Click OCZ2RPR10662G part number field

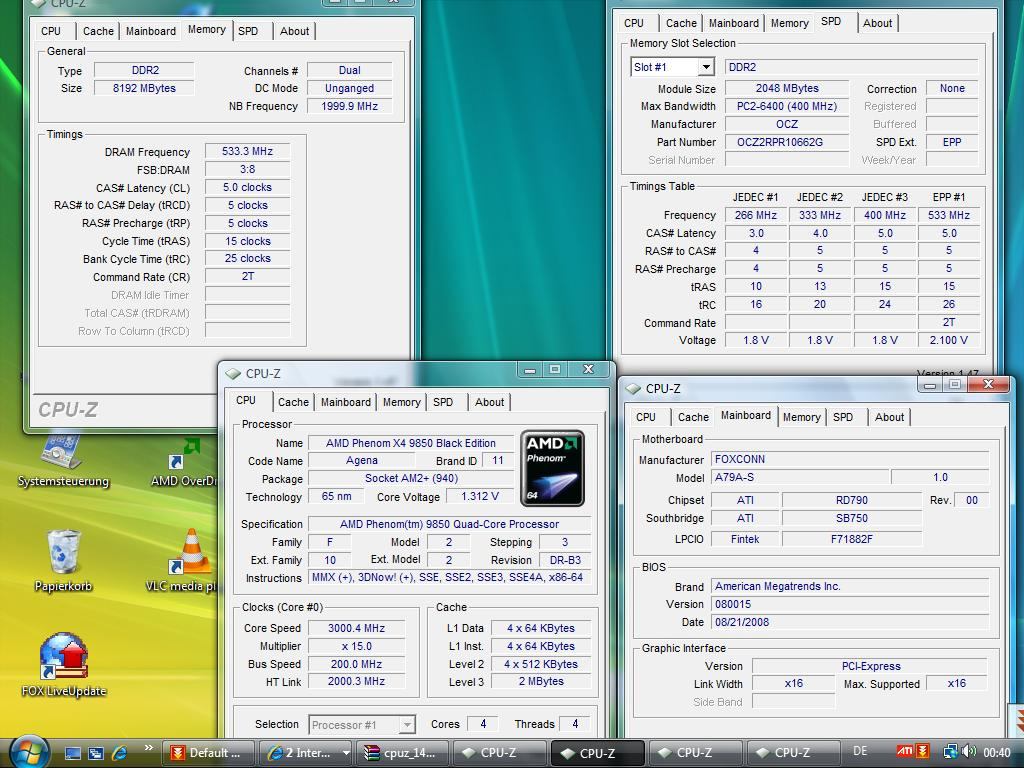coord(786,142)
